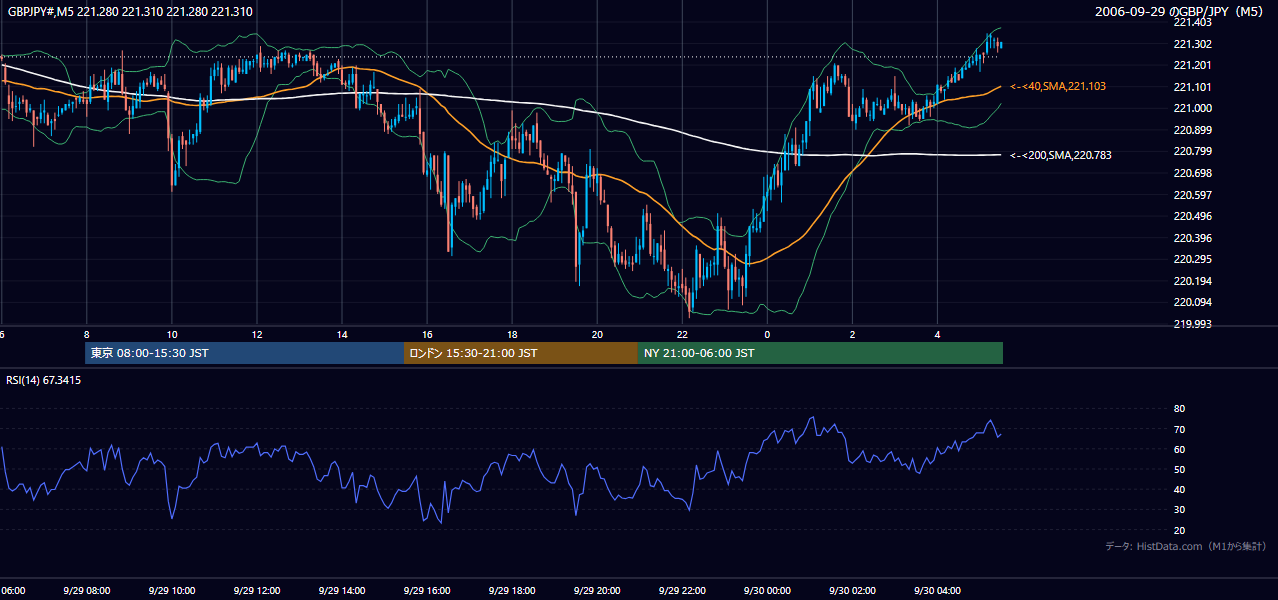Click hour tick 10 under price chart

coord(172,334)
